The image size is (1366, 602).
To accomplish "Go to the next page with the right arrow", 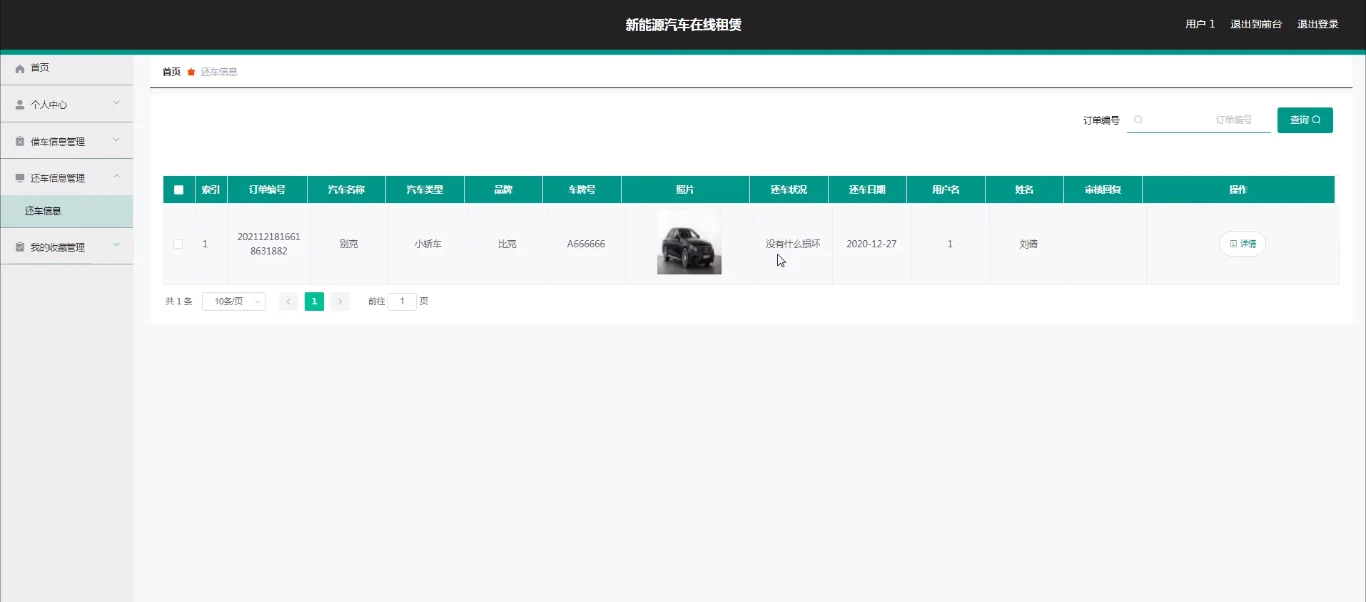I will (340, 301).
